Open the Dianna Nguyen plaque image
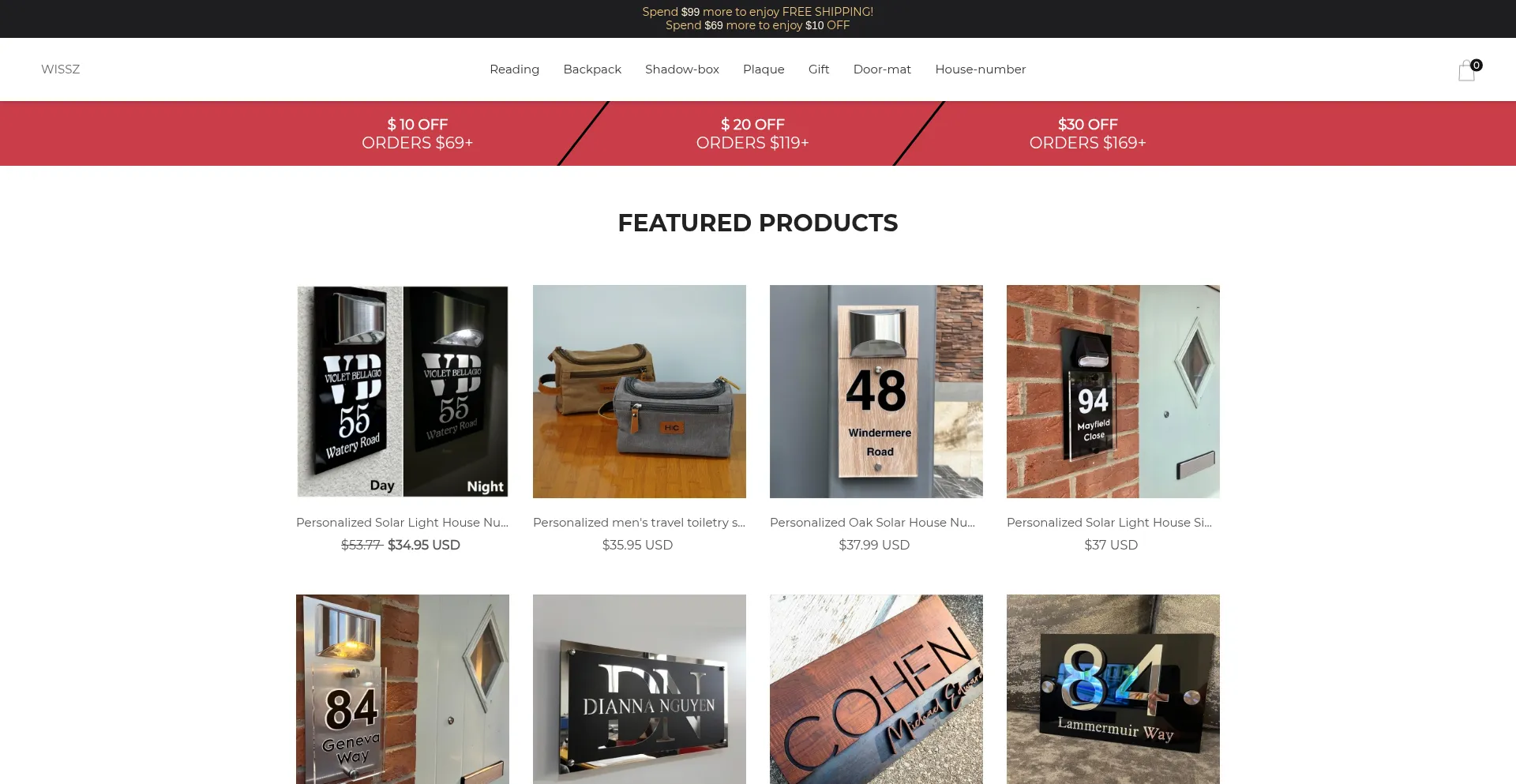The height and width of the screenshot is (784, 1516). click(640, 689)
